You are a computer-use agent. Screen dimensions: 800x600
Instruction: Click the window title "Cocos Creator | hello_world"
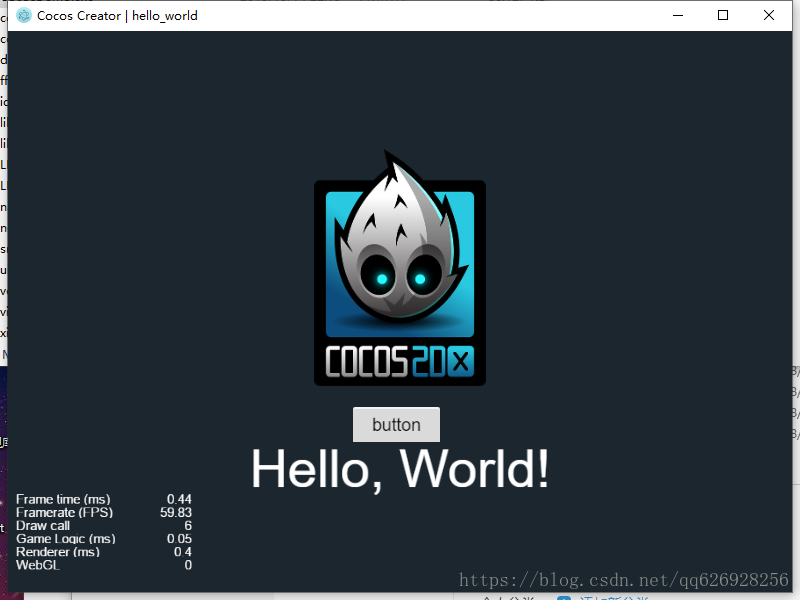point(117,16)
